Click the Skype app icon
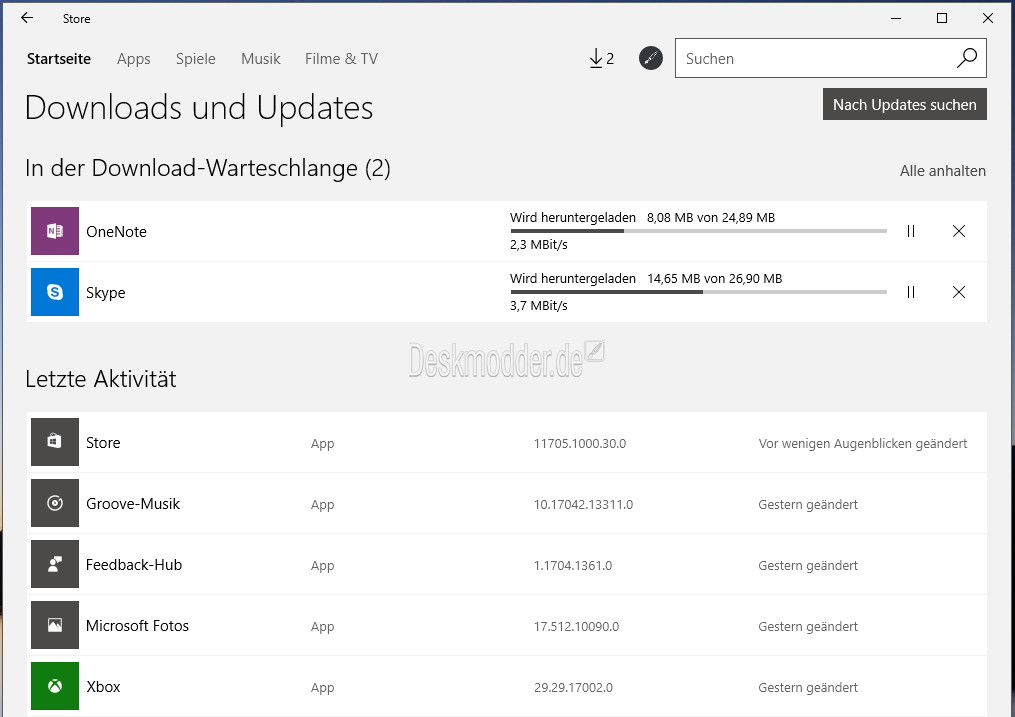This screenshot has height=717, width=1015. pos(55,292)
